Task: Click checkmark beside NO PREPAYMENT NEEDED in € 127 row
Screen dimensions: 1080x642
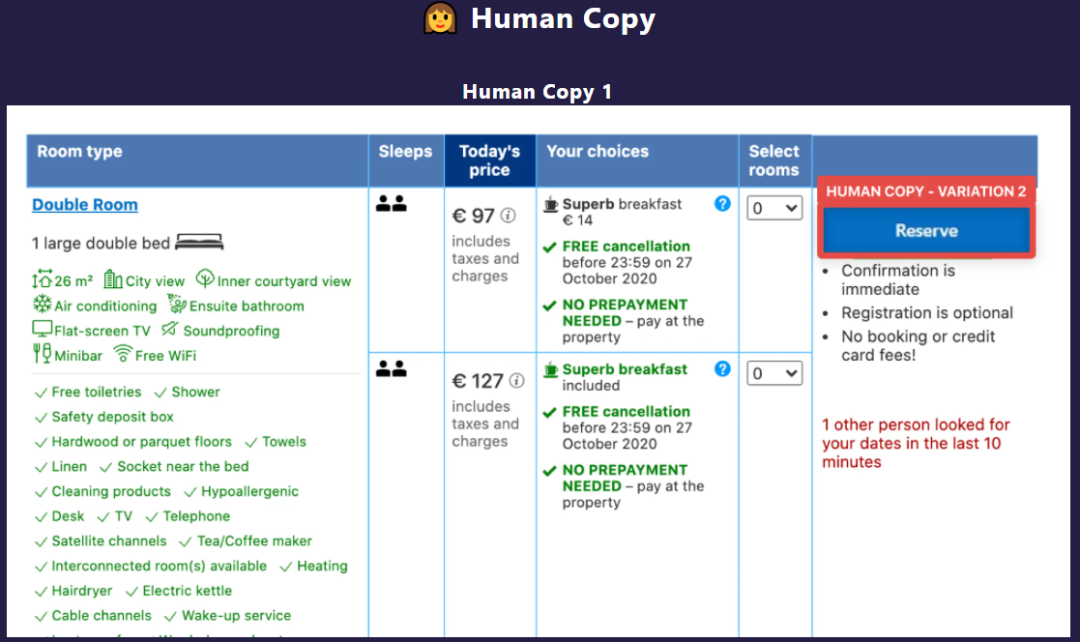Action: (x=549, y=471)
